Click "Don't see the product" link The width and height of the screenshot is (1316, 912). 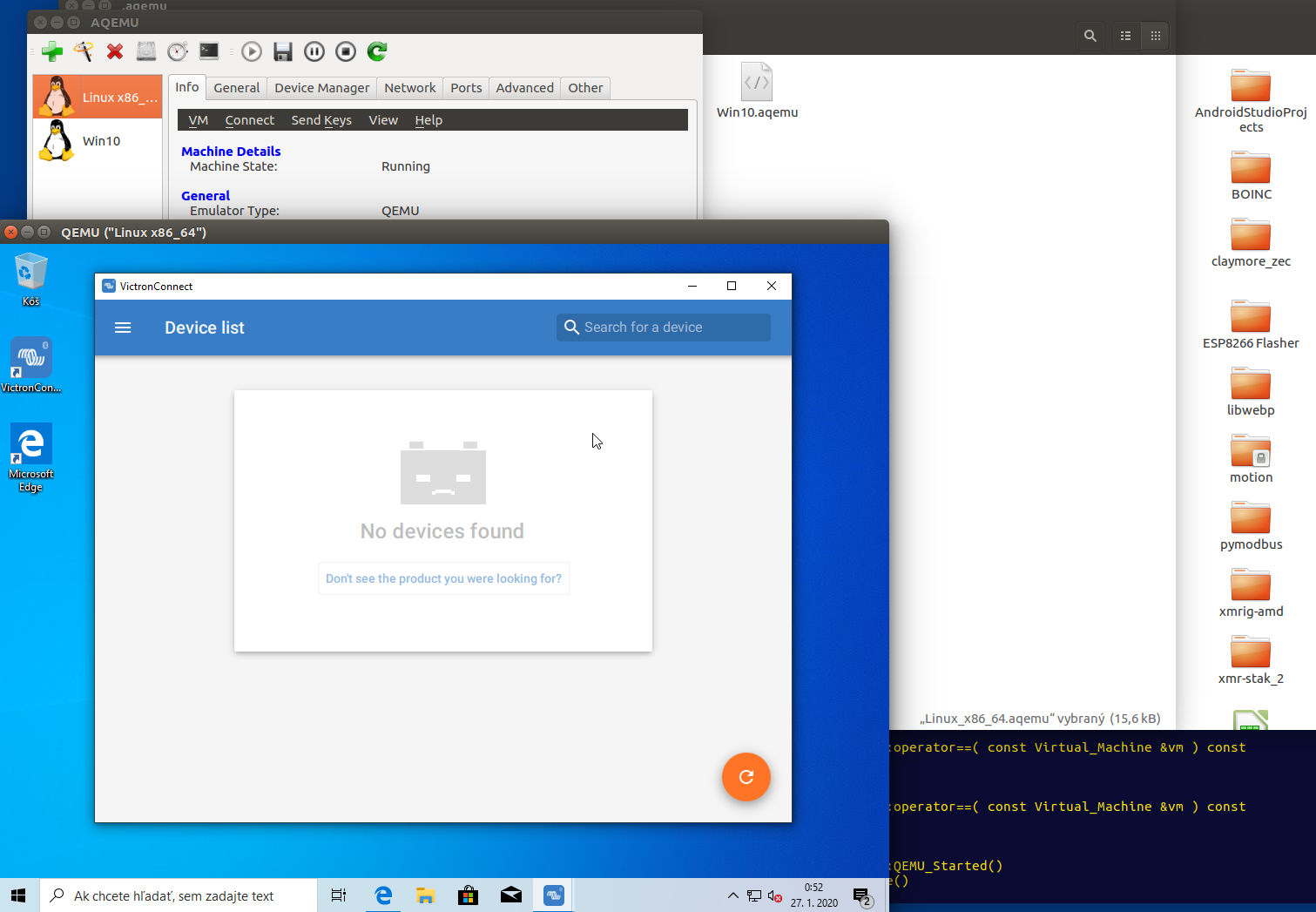point(443,578)
